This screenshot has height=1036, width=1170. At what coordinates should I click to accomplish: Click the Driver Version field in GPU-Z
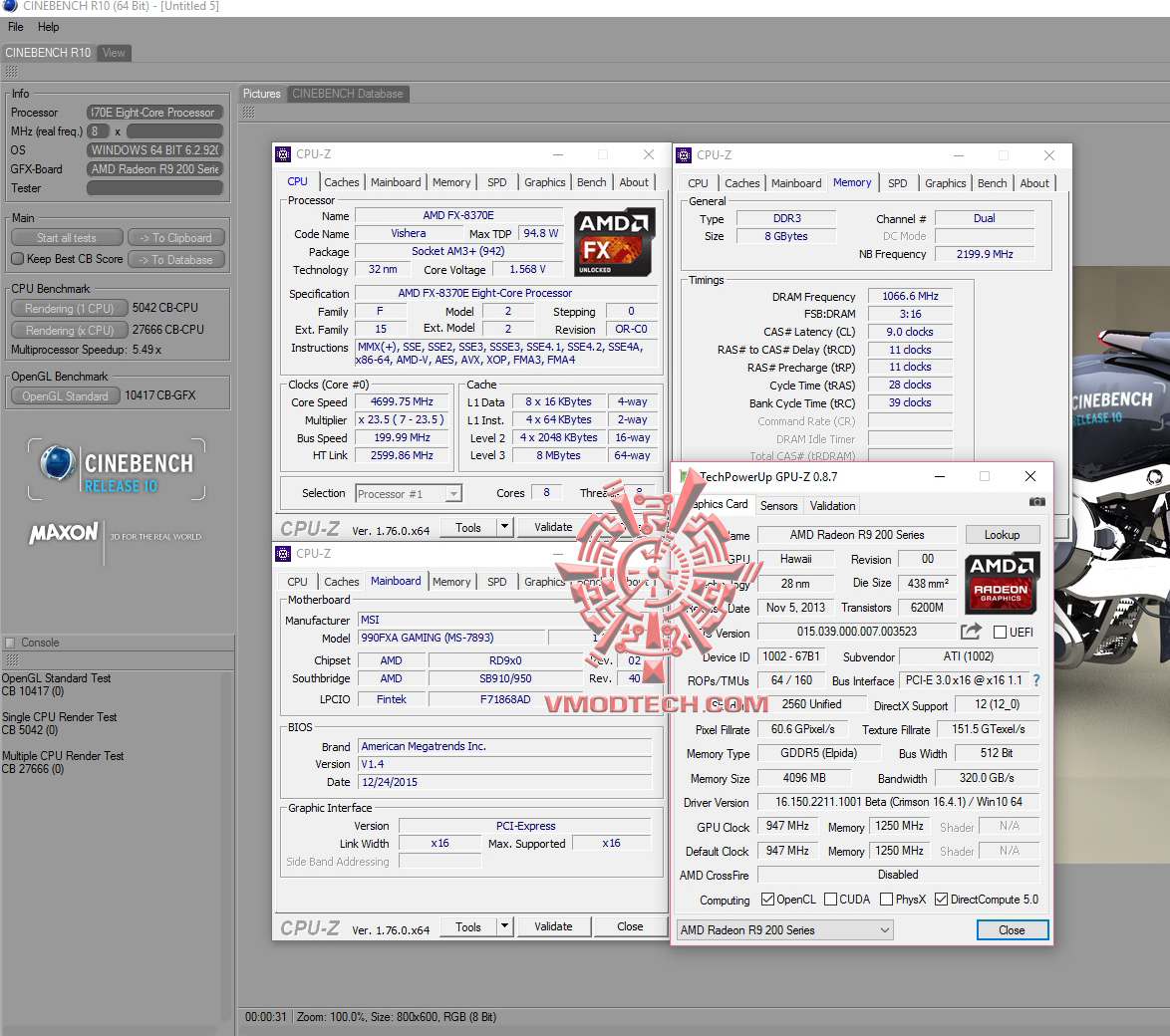[x=898, y=802]
